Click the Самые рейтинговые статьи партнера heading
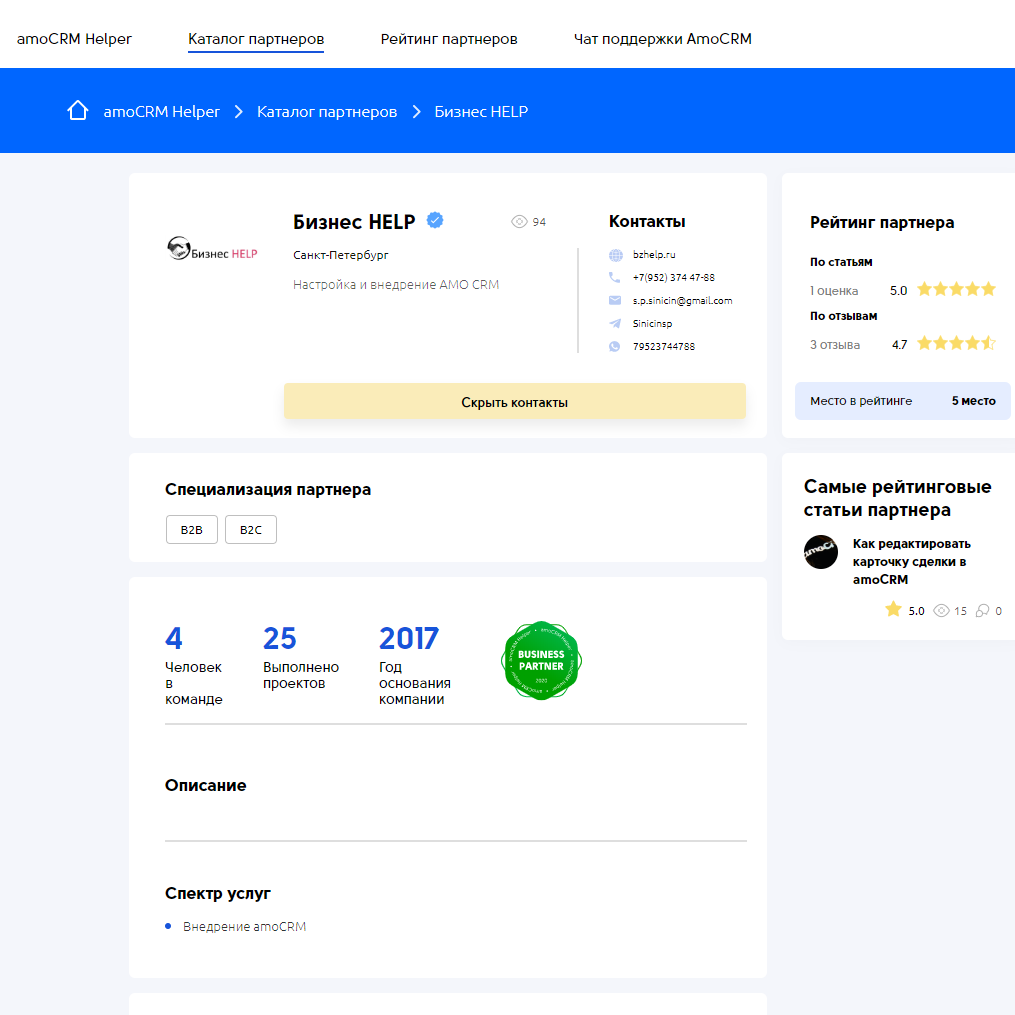1015x1015 pixels. click(x=897, y=498)
